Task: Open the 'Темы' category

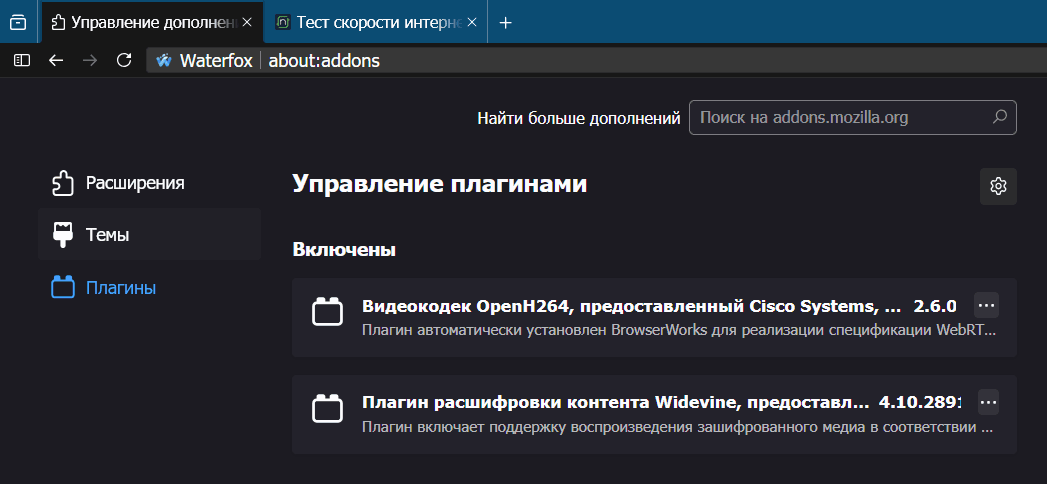Action: [150, 234]
